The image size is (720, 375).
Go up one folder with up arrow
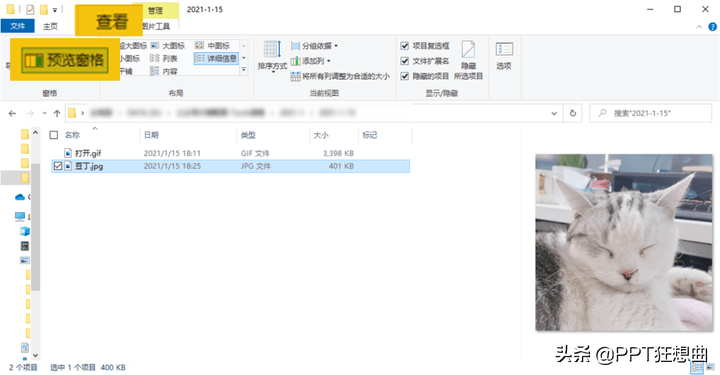(x=57, y=113)
